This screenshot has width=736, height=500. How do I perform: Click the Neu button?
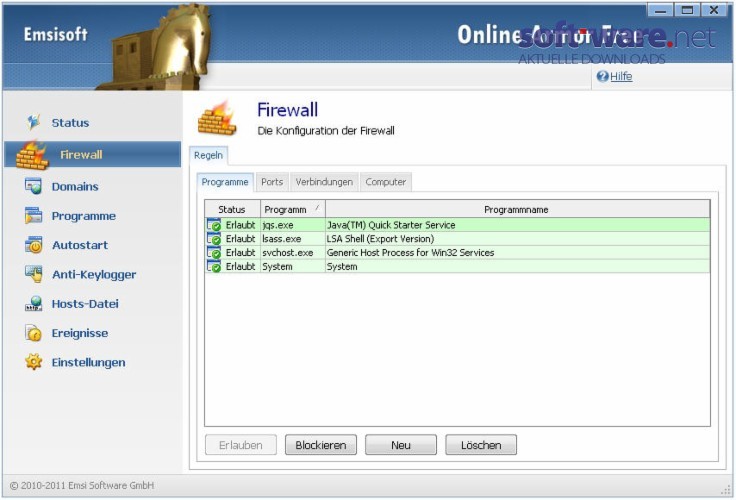pos(401,445)
